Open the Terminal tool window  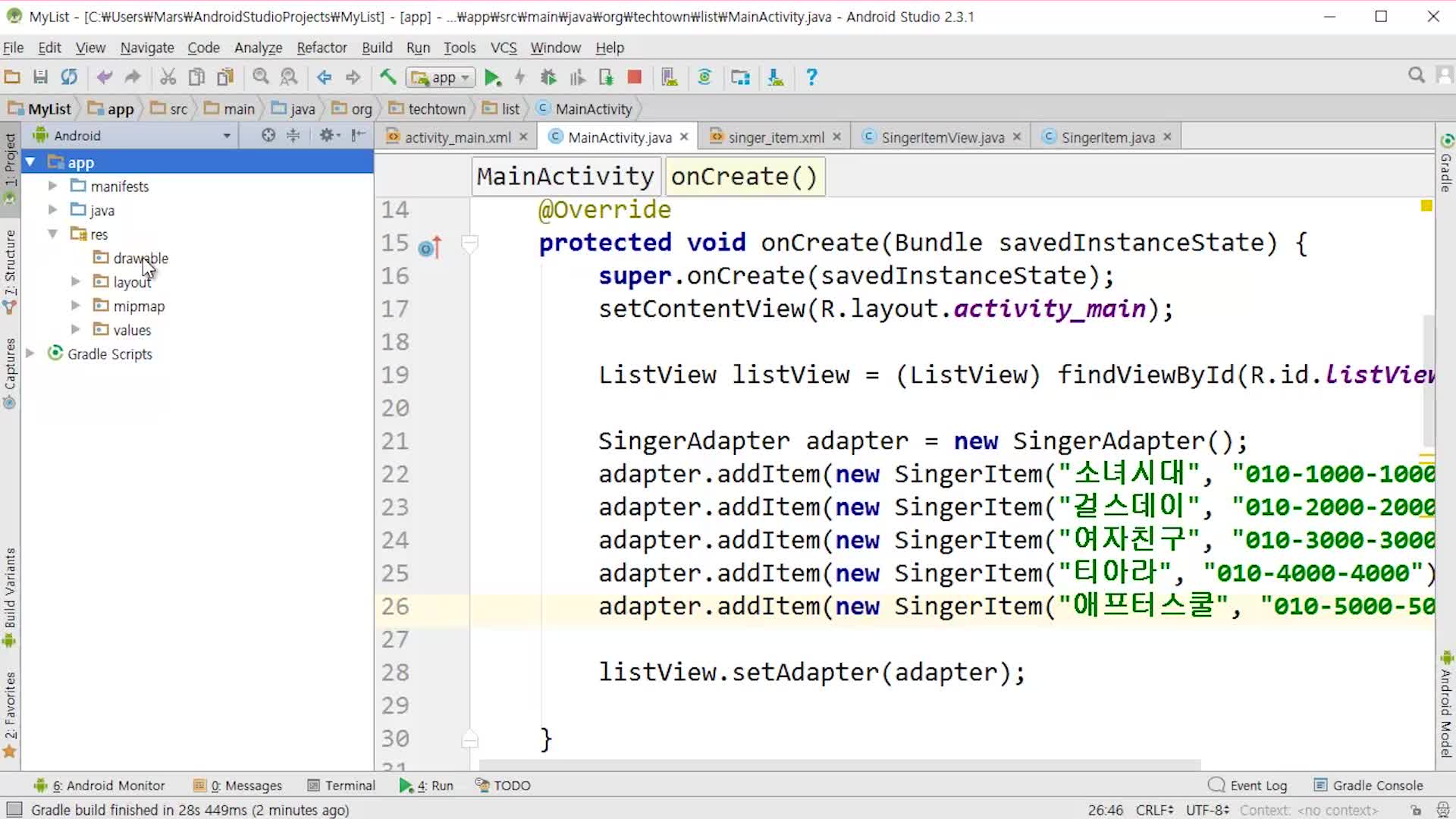[341, 786]
